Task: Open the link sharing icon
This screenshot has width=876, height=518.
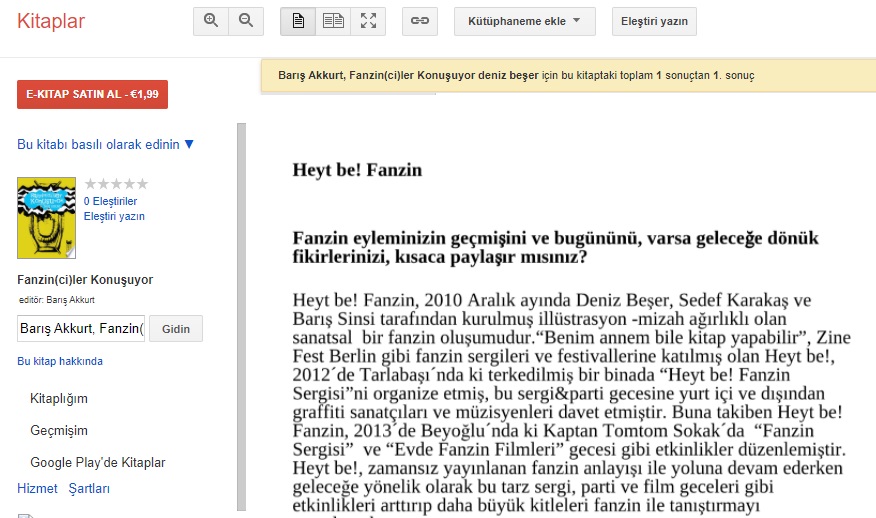Action: [420, 21]
